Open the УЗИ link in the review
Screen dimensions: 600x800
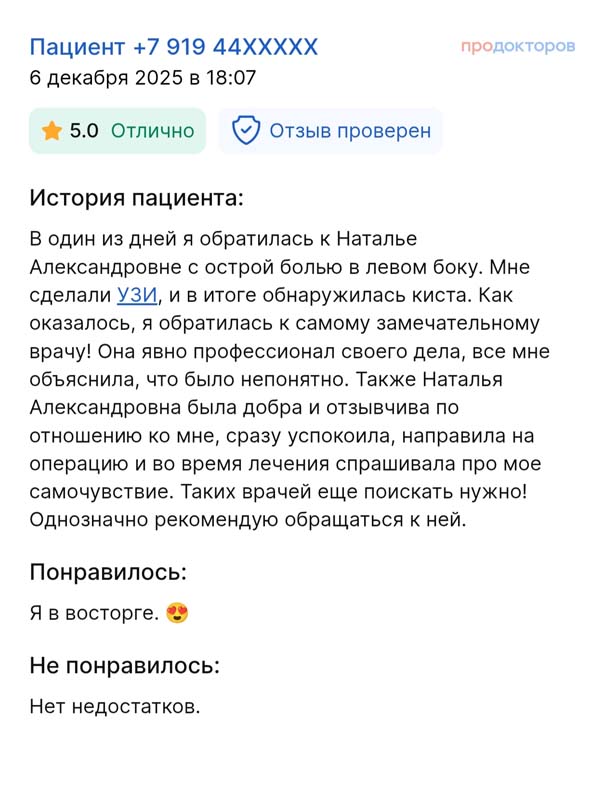pos(137,295)
